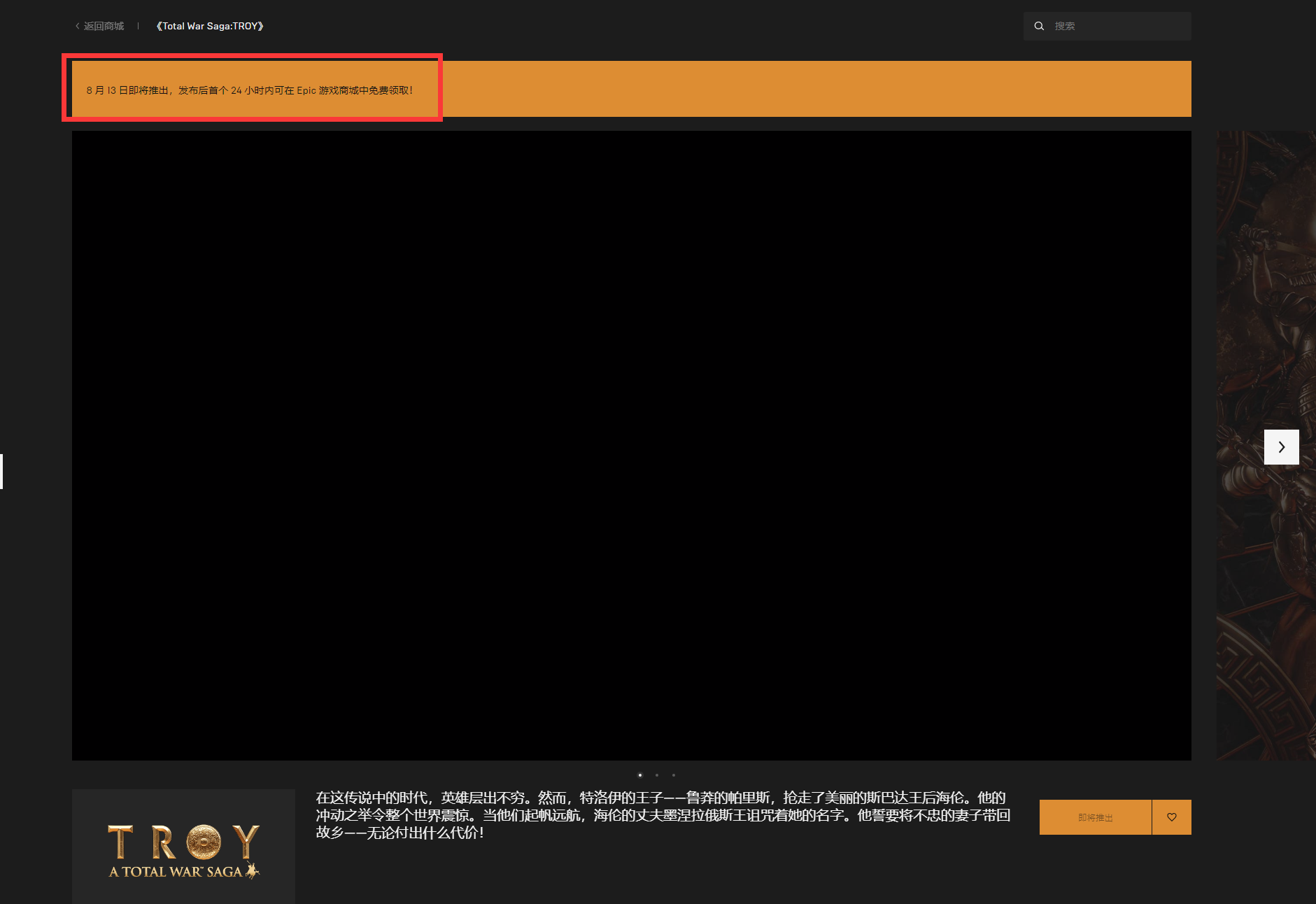Click the 即将推出 coming soon button
The height and width of the screenshot is (904, 1316).
(x=1095, y=817)
